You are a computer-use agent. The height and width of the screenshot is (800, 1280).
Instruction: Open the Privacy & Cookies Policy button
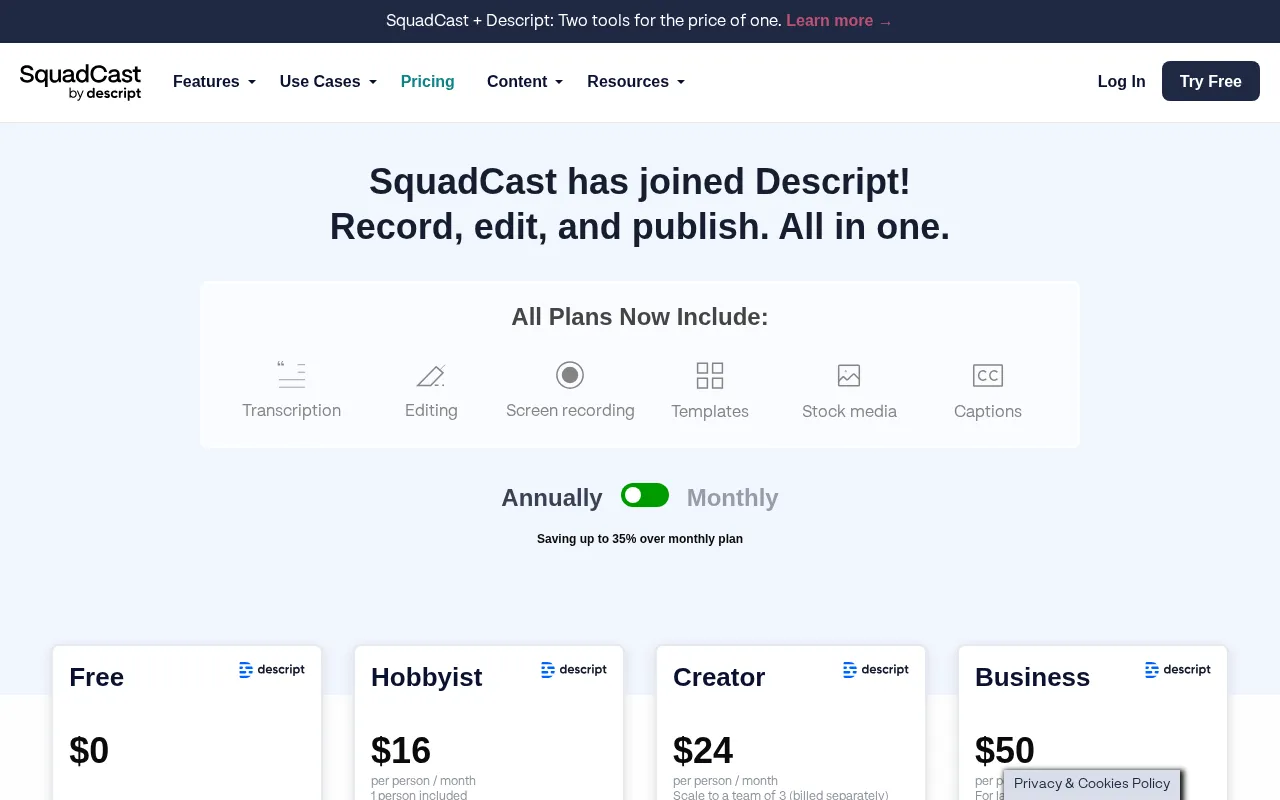point(1092,784)
